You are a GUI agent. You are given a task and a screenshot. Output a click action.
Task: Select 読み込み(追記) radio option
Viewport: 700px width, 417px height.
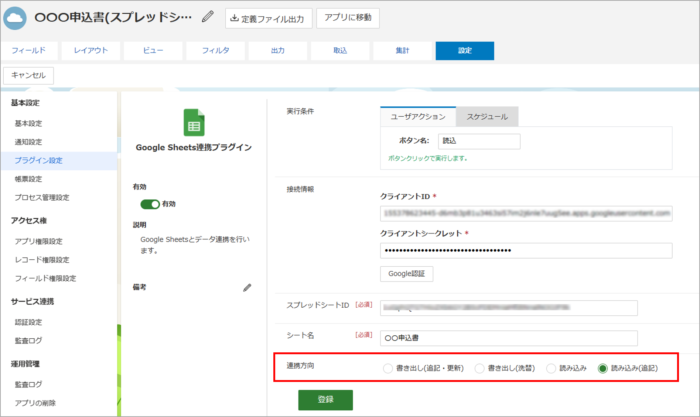pos(603,368)
